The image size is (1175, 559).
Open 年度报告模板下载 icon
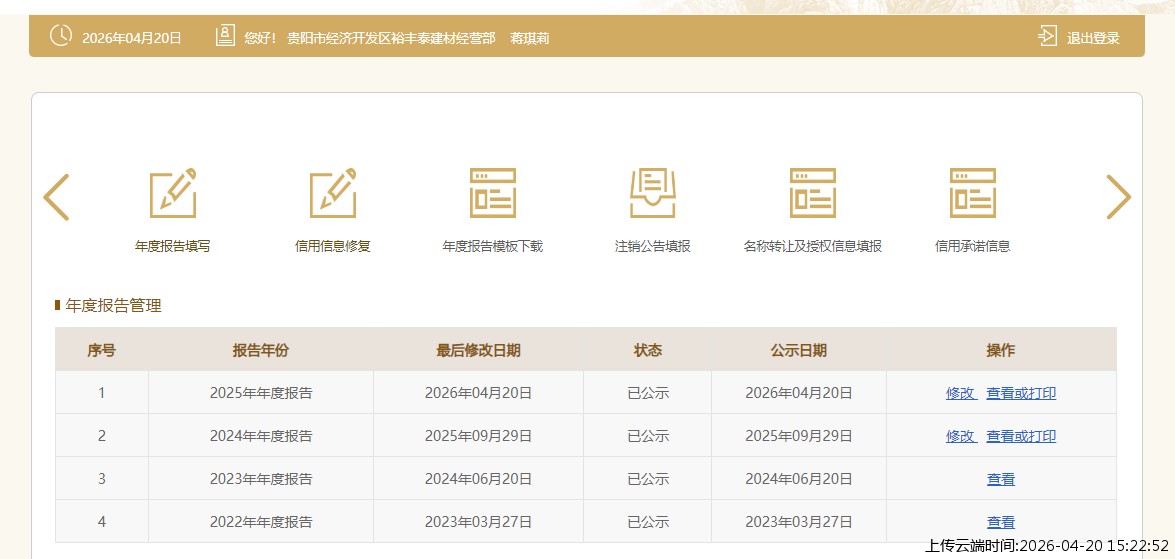[492, 194]
